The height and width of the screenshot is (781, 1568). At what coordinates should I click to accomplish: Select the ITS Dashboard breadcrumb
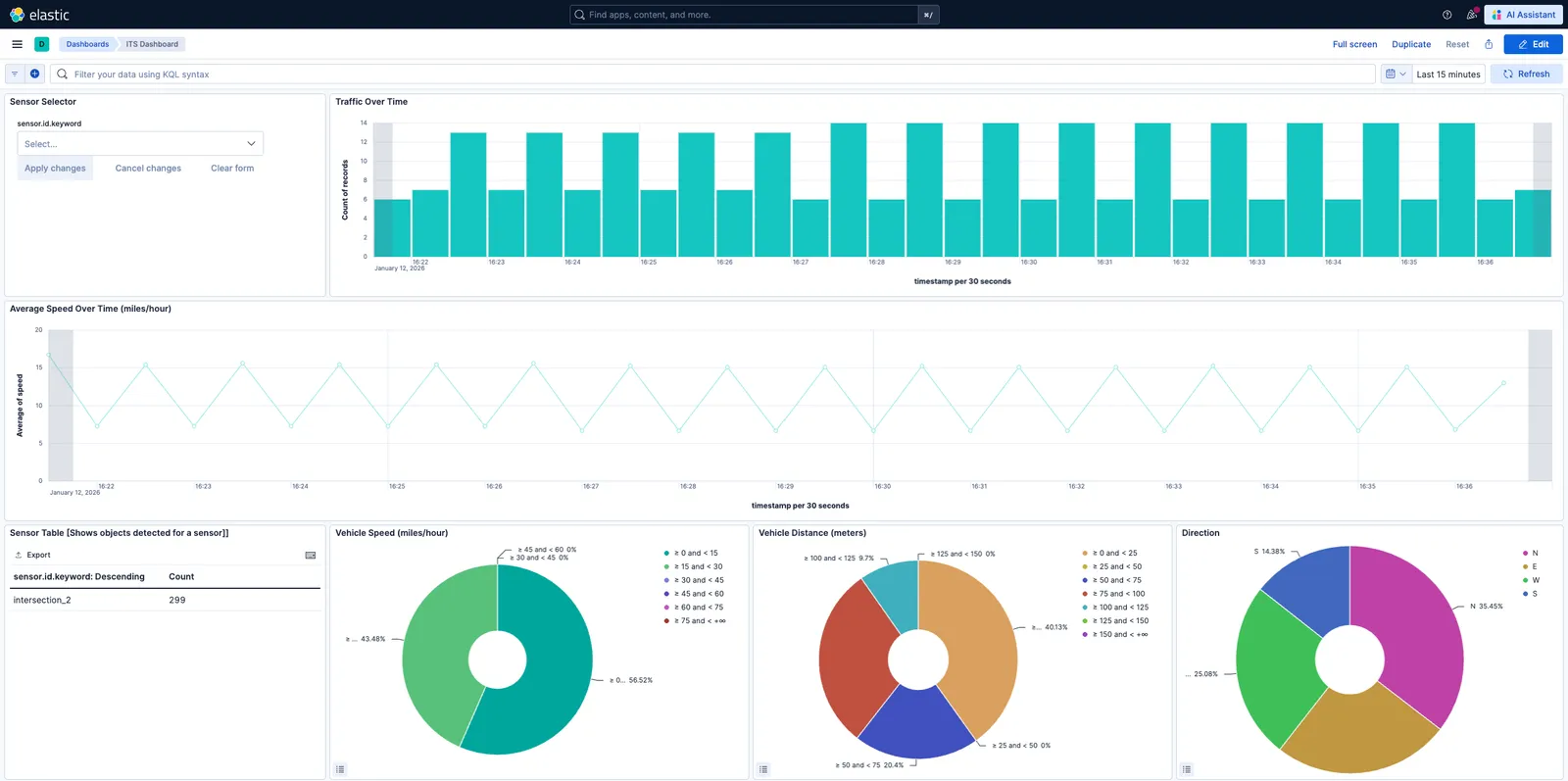coord(152,44)
